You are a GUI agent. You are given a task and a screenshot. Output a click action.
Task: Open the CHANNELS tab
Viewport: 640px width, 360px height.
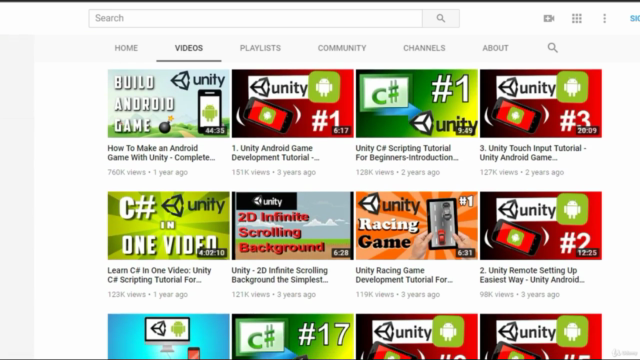(x=424, y=48)
